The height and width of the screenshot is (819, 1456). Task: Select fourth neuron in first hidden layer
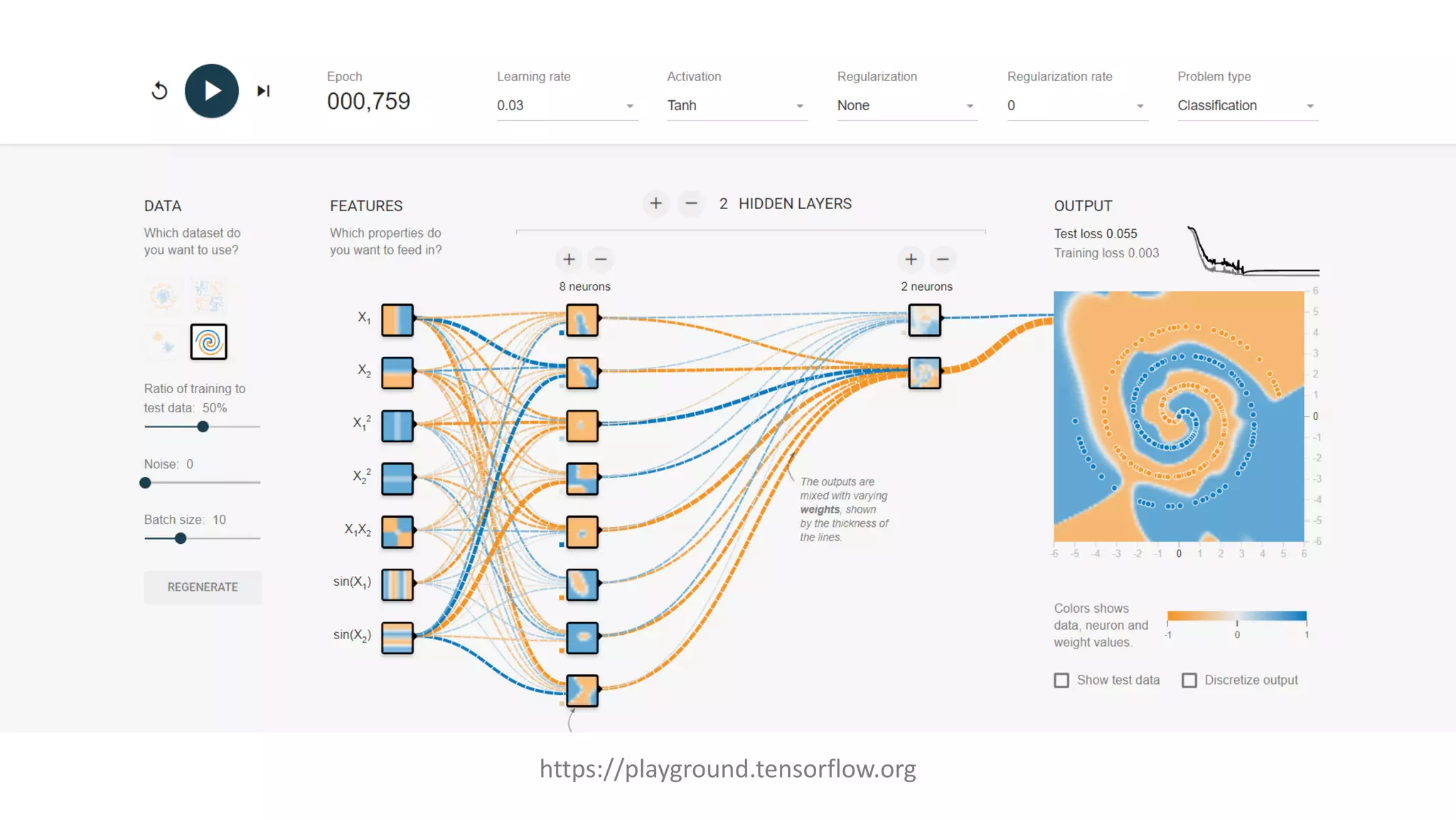pyautogui.click(x=582, y=478)
